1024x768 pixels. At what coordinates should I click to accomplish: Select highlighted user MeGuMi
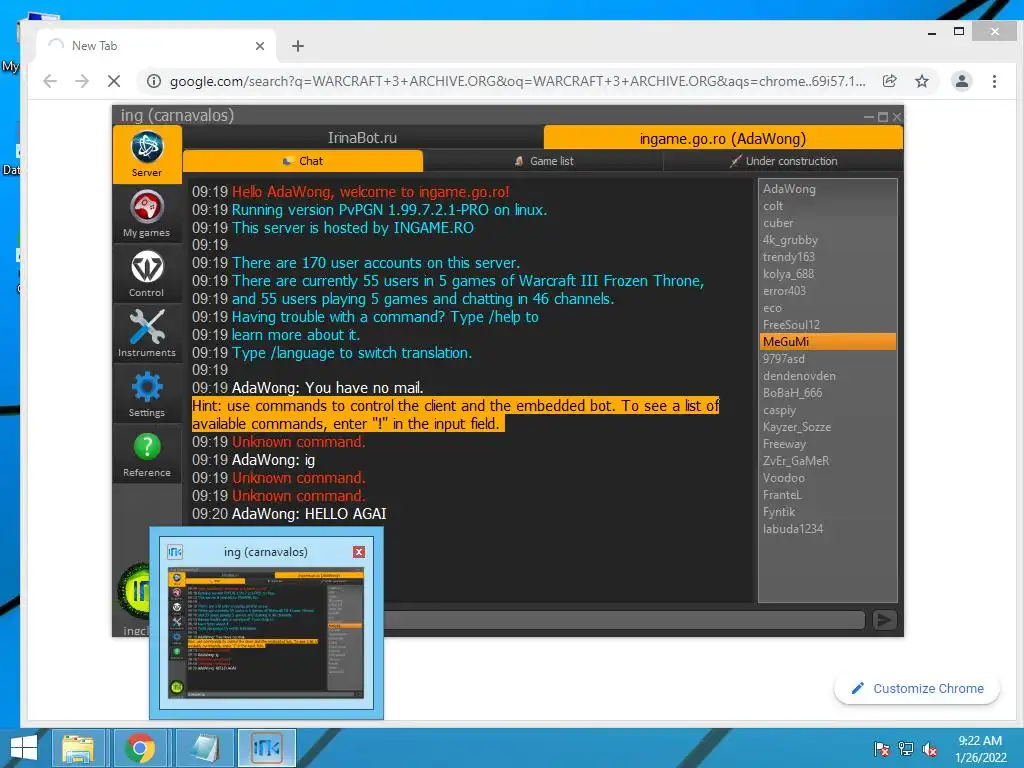click(828, 342)
